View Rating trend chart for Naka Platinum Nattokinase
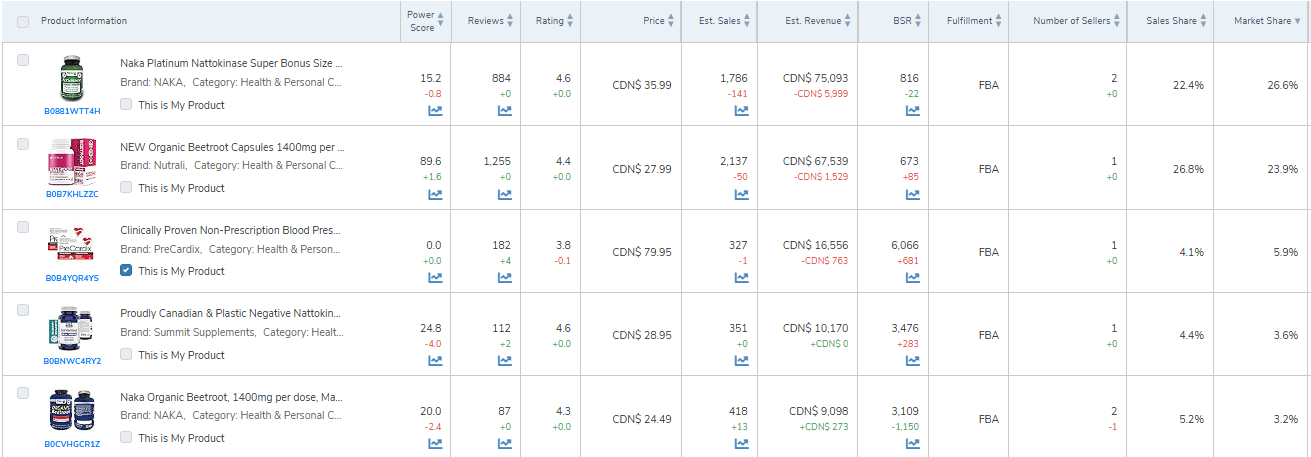 [x=562, y=111]
